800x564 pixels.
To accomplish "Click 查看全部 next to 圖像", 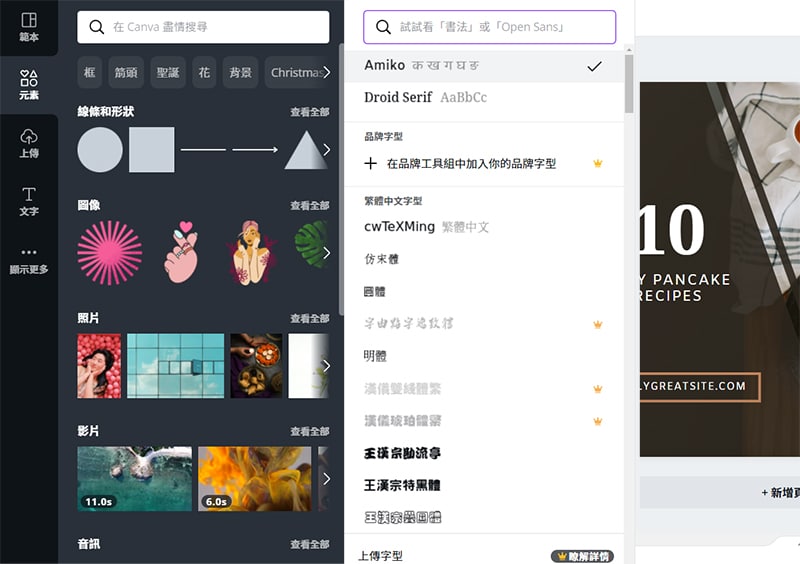I will pos(309,206).
